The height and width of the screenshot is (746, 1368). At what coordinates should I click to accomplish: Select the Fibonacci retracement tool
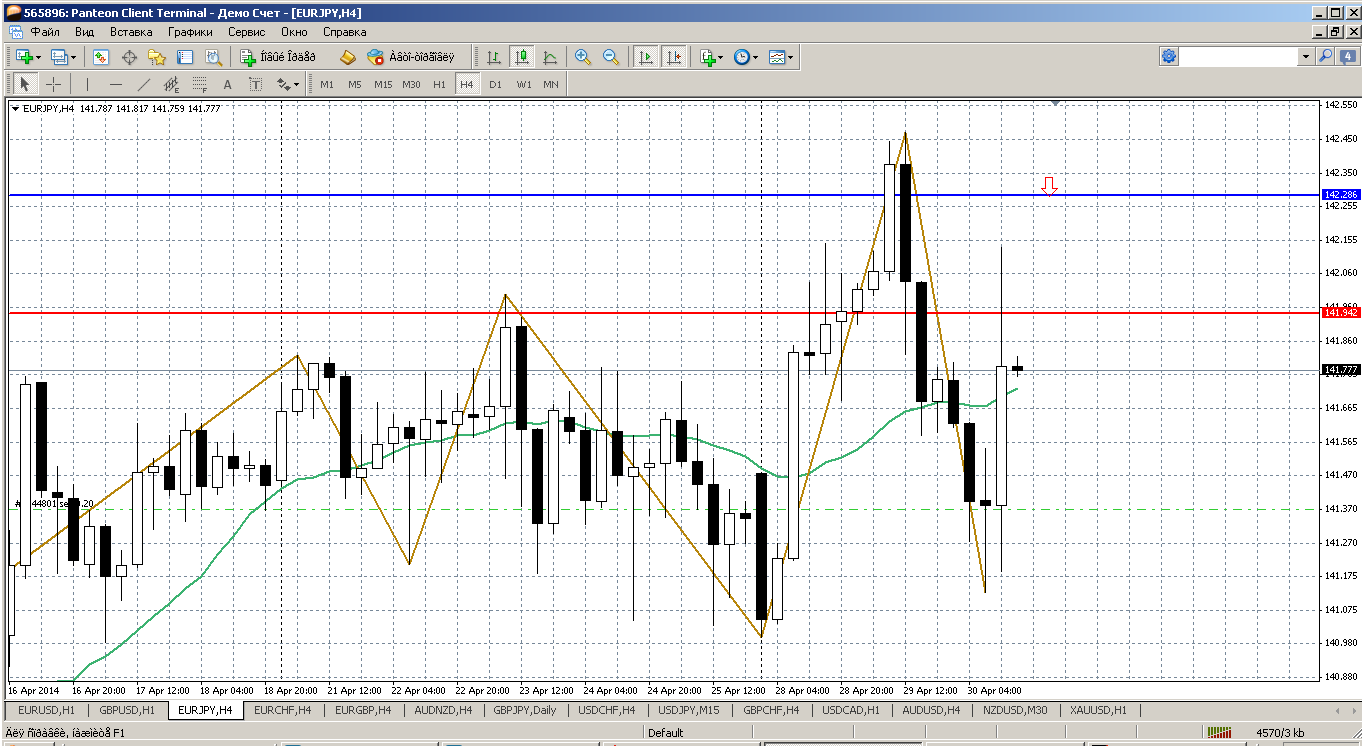199,84
